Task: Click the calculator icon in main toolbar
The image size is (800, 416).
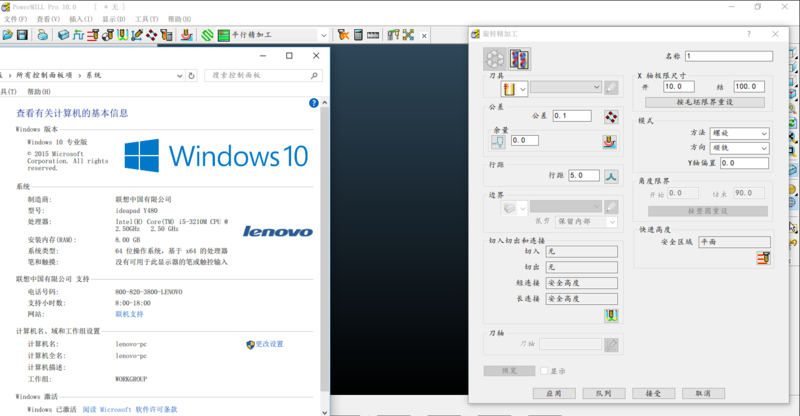Action: (x=357, y=34)
